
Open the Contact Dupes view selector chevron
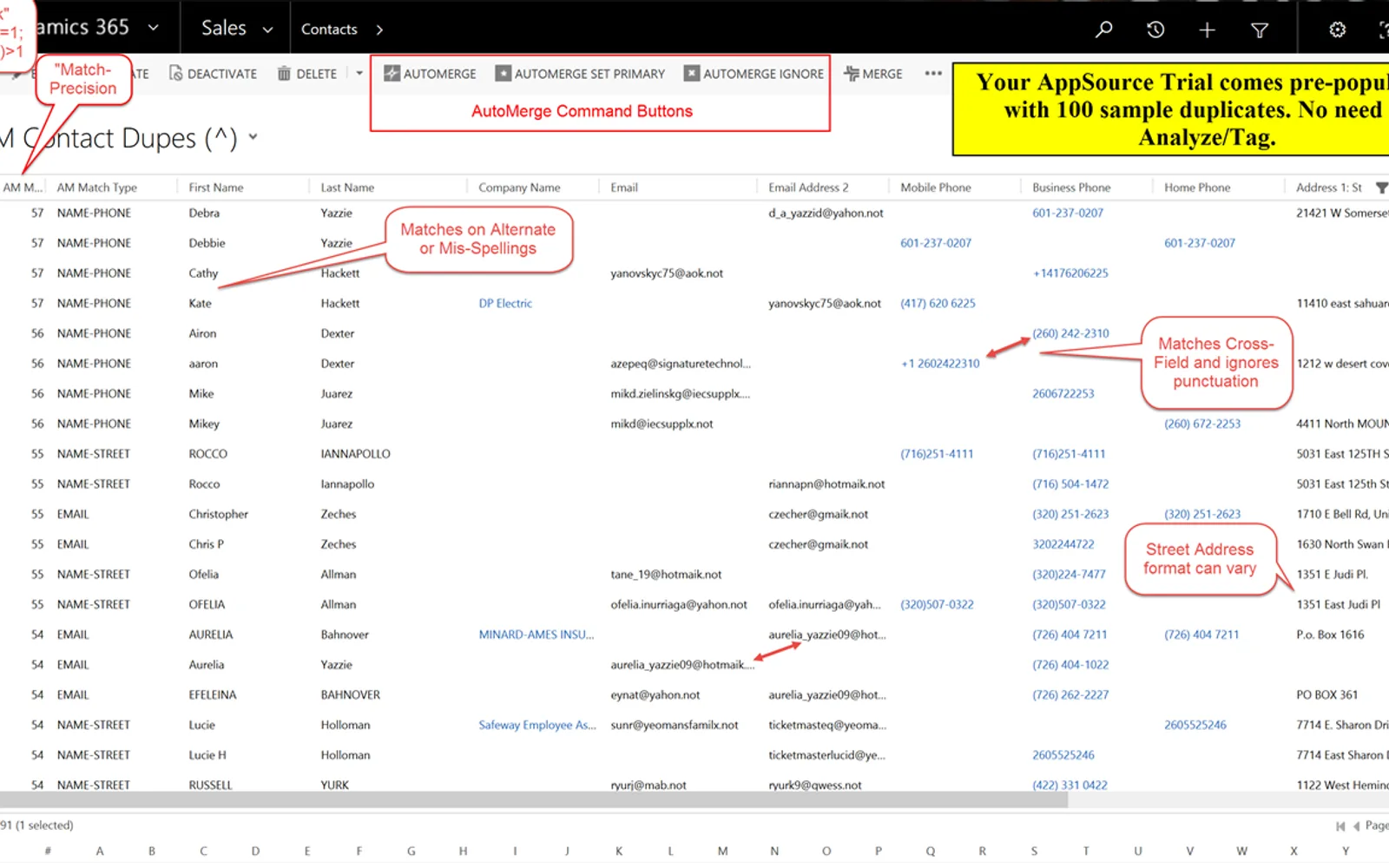pos(253,136)
